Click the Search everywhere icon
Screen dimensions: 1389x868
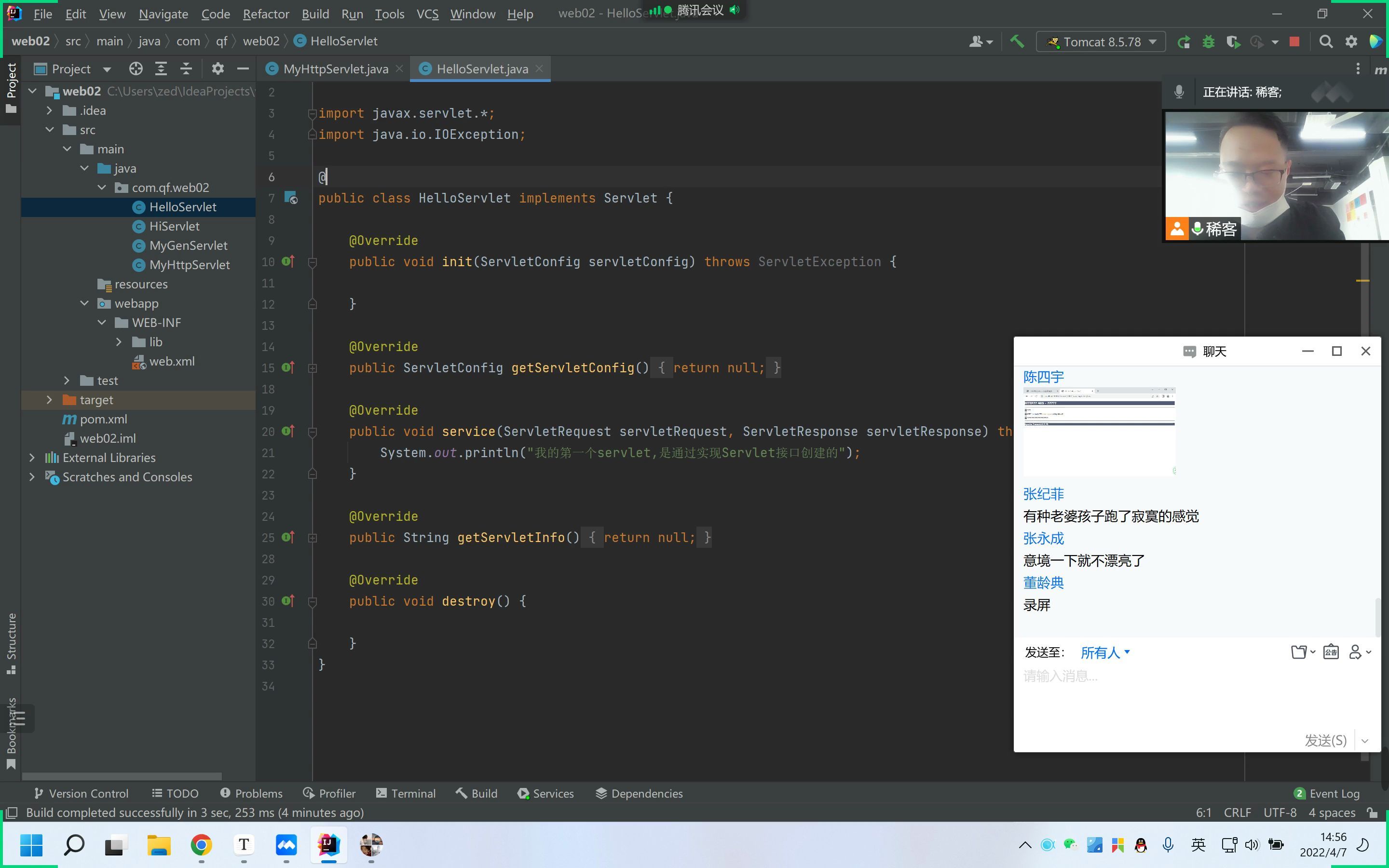(1326, 42)
